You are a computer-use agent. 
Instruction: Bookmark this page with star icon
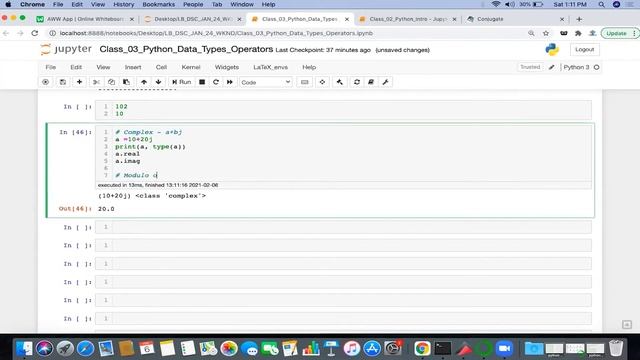pyautogui.click(x=546, y=33)
